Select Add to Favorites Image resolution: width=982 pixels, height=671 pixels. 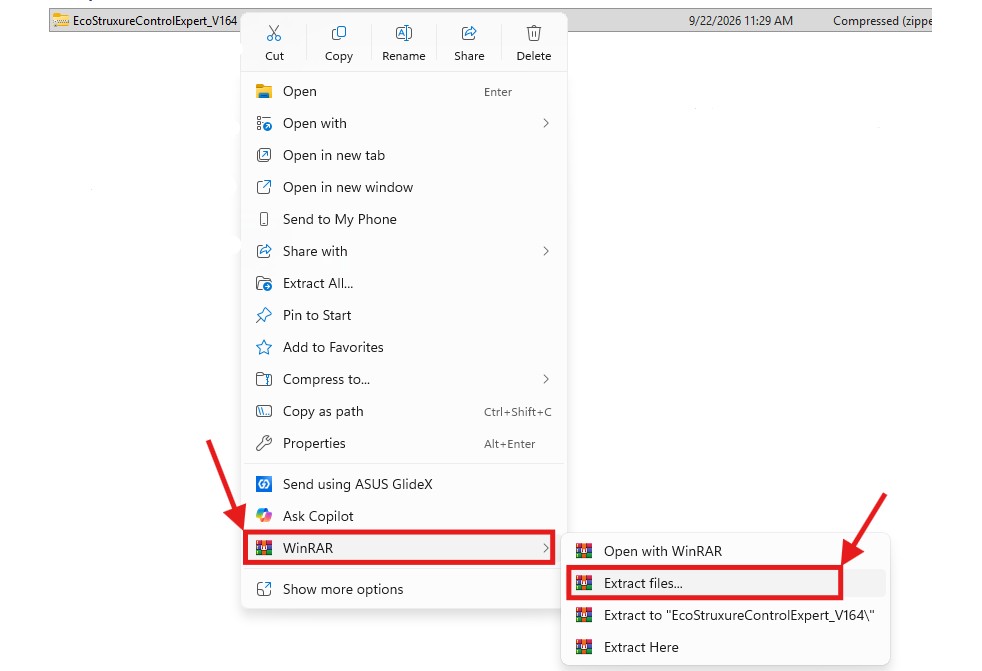(404, 347)
